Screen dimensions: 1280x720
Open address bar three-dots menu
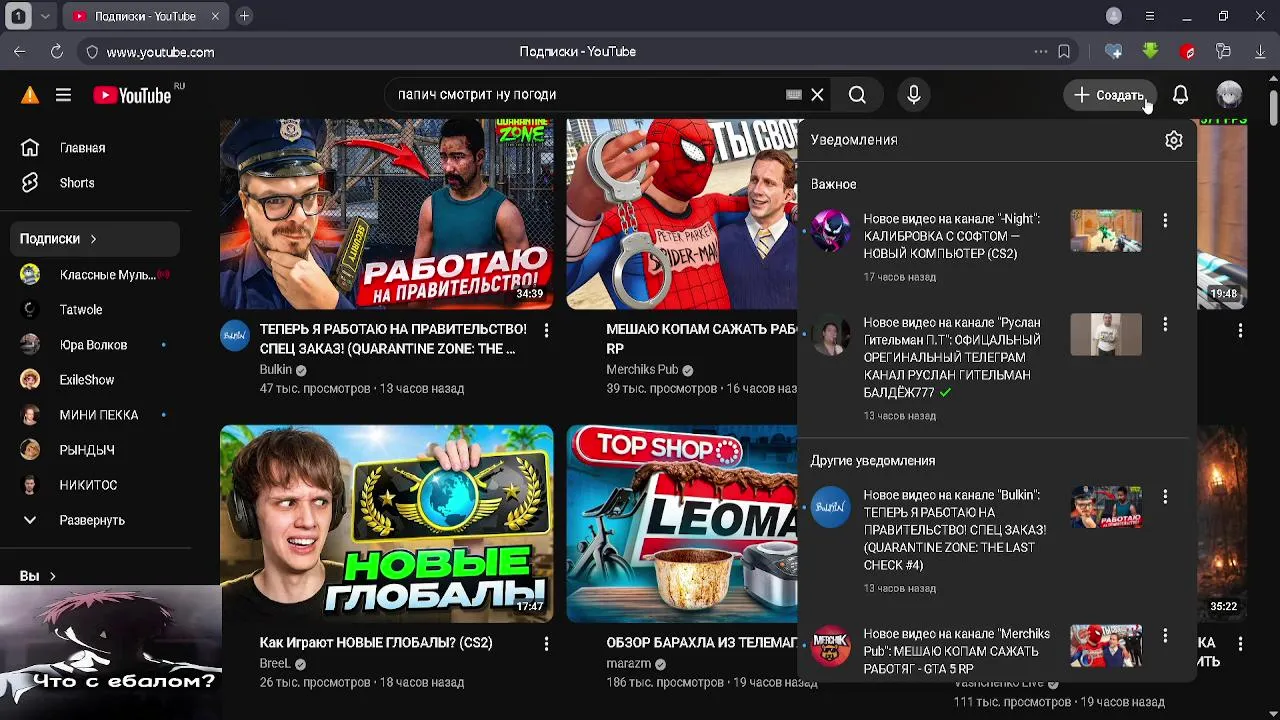tap(1040, 52)
